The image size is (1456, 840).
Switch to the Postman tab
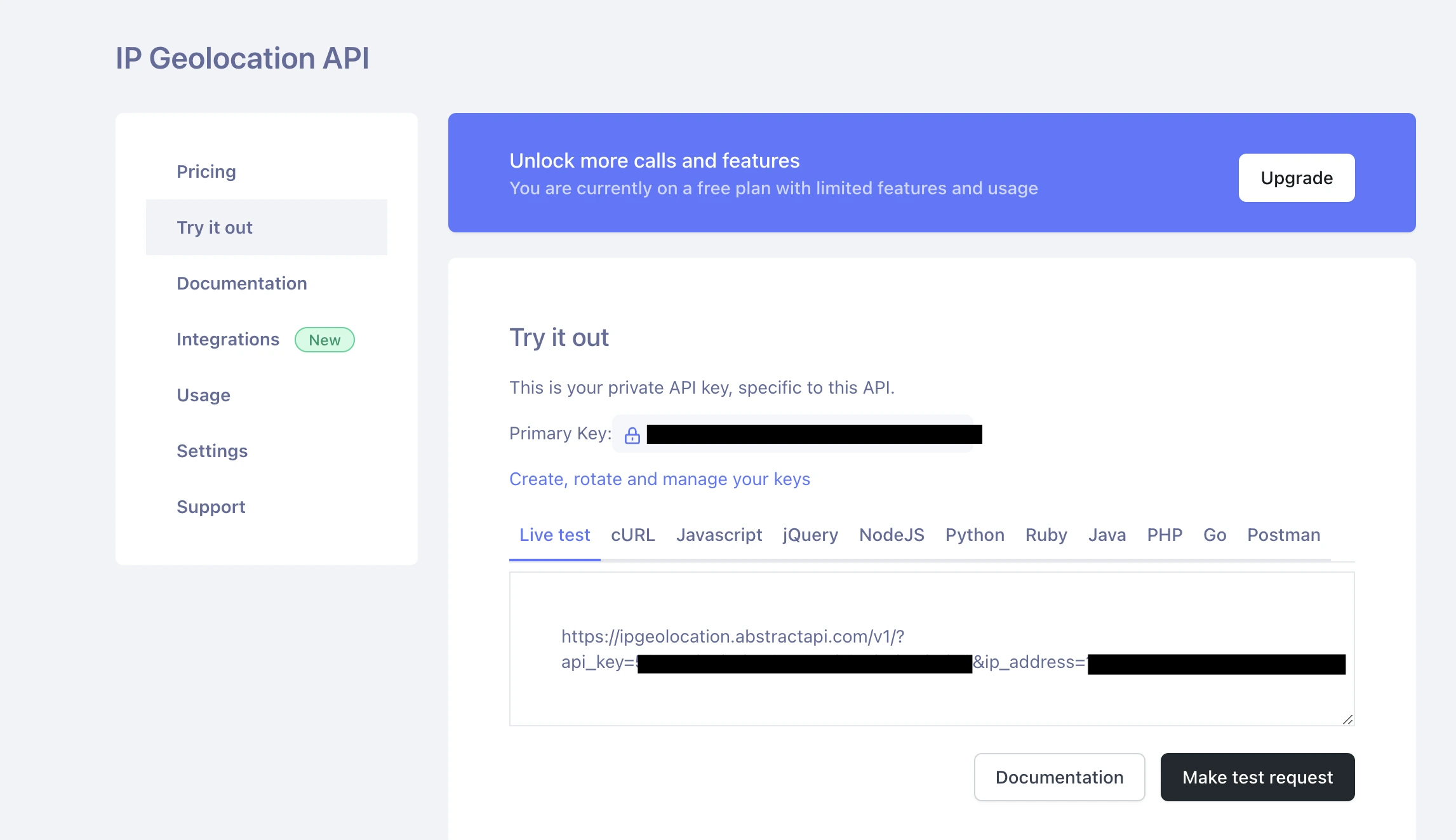coord(1283,535)
